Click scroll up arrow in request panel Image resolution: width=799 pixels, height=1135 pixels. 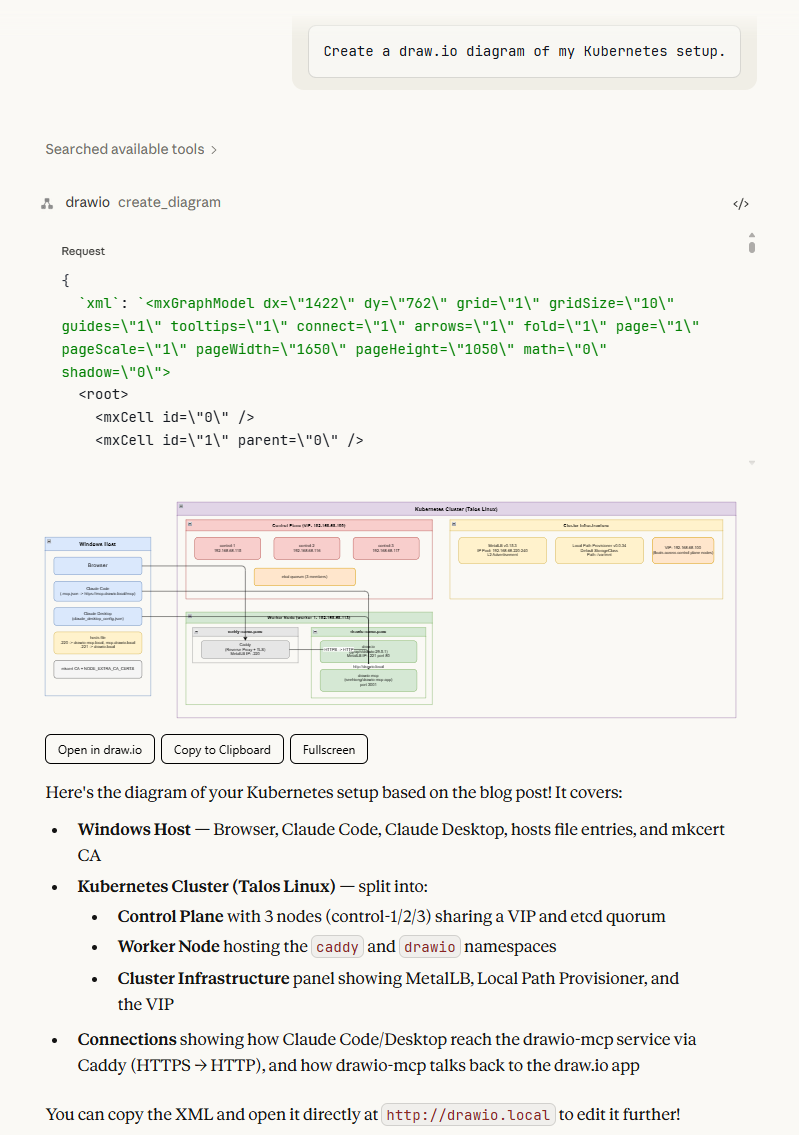pyautogui.click(x=751, y=235)
